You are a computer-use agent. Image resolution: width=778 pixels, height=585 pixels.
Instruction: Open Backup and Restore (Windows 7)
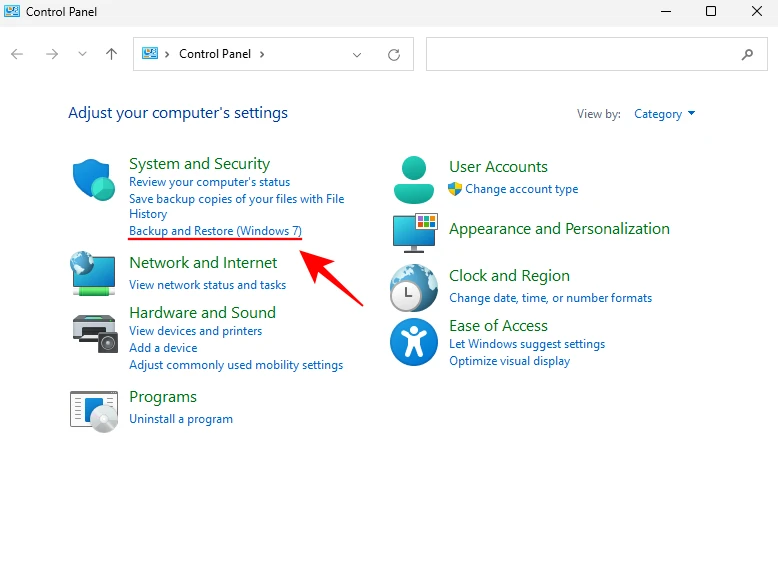[x=215, y=231]
